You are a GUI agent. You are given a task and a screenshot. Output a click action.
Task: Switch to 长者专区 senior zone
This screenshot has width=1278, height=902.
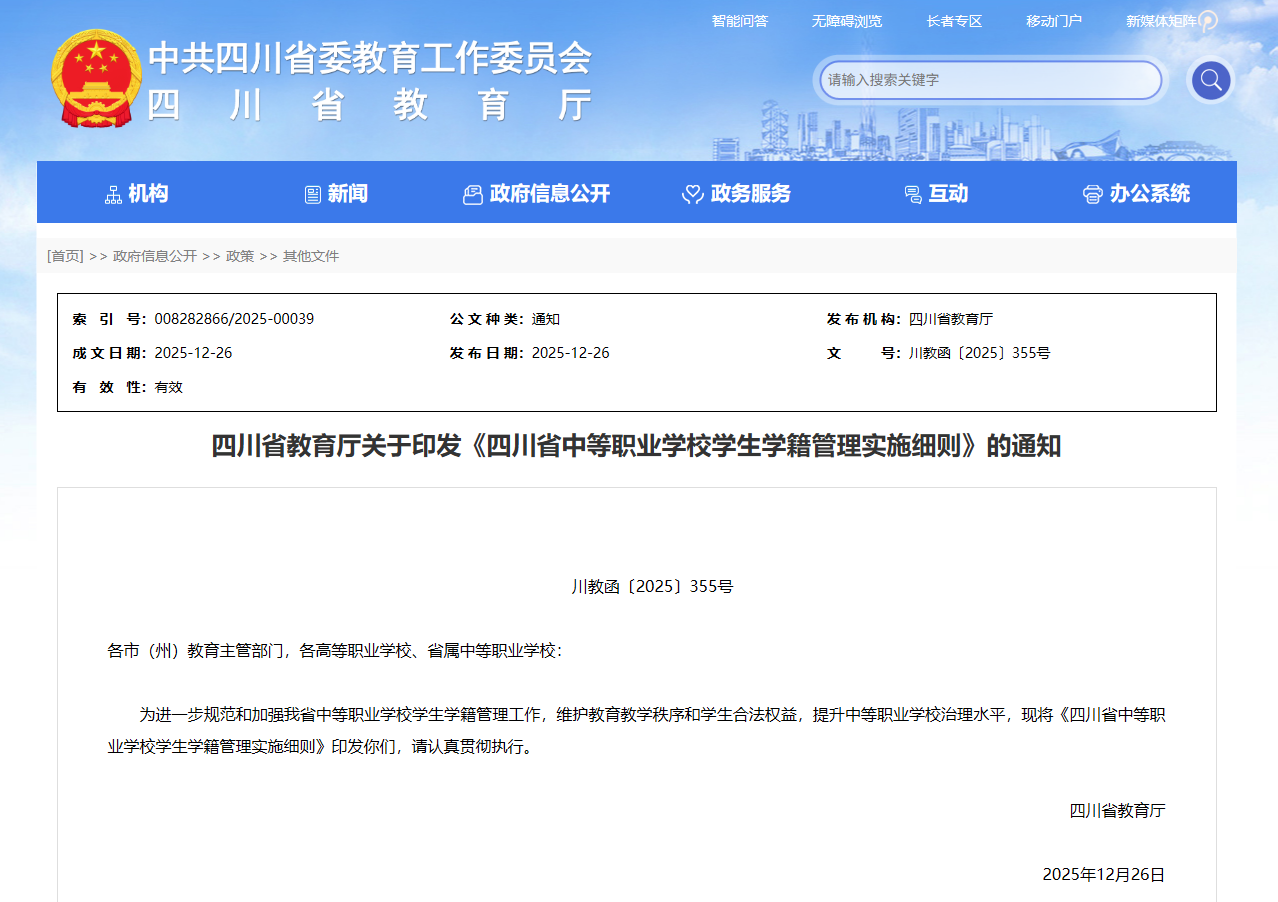click(x=954, y=21)
